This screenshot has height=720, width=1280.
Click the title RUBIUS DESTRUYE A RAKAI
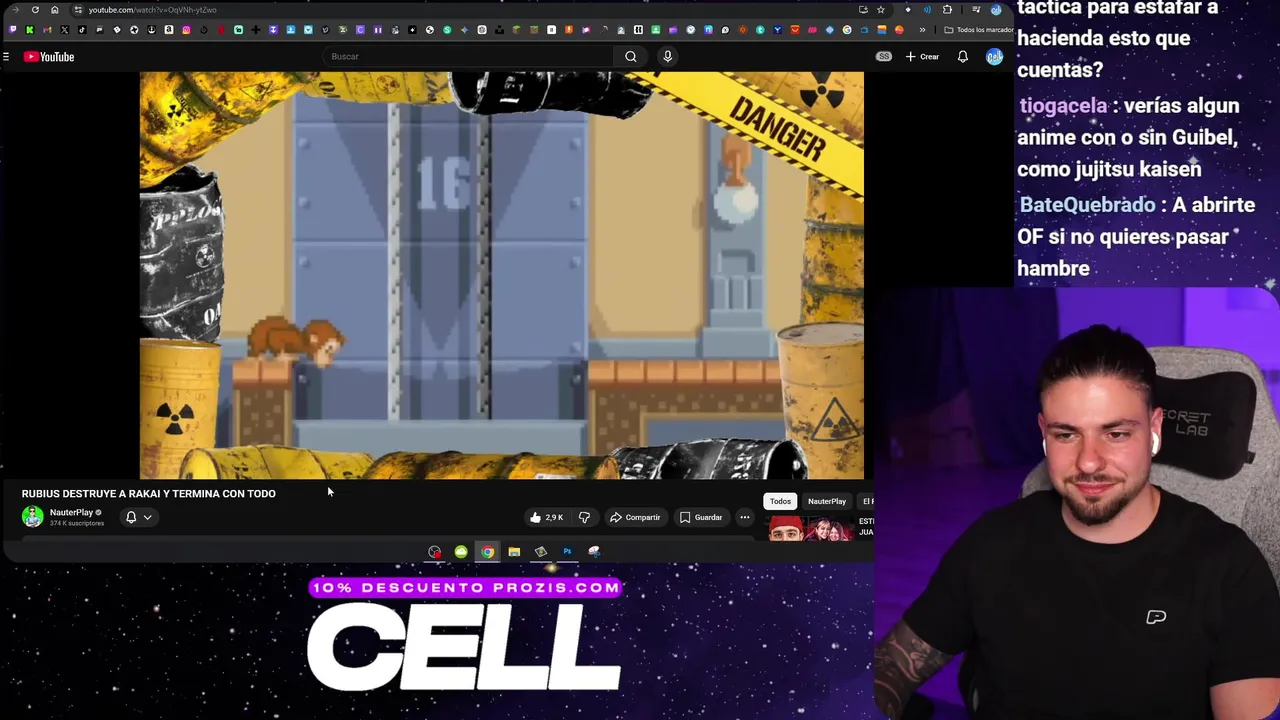click(x=149, y=494)
